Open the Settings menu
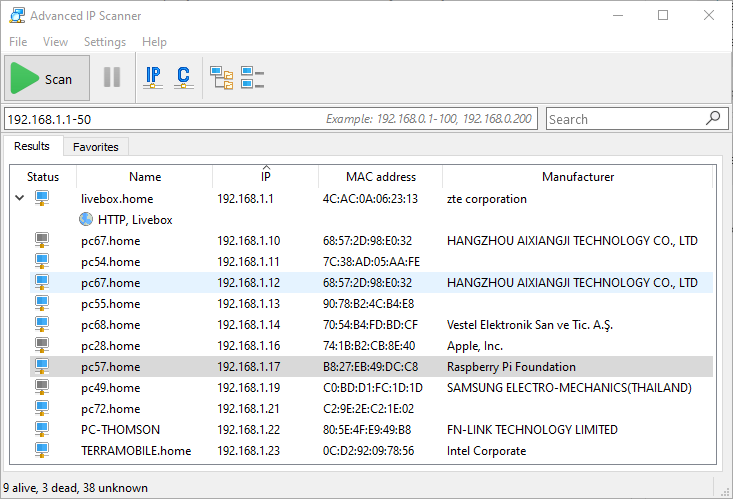Screen dimensions: 733x499 tap(105, 42)
